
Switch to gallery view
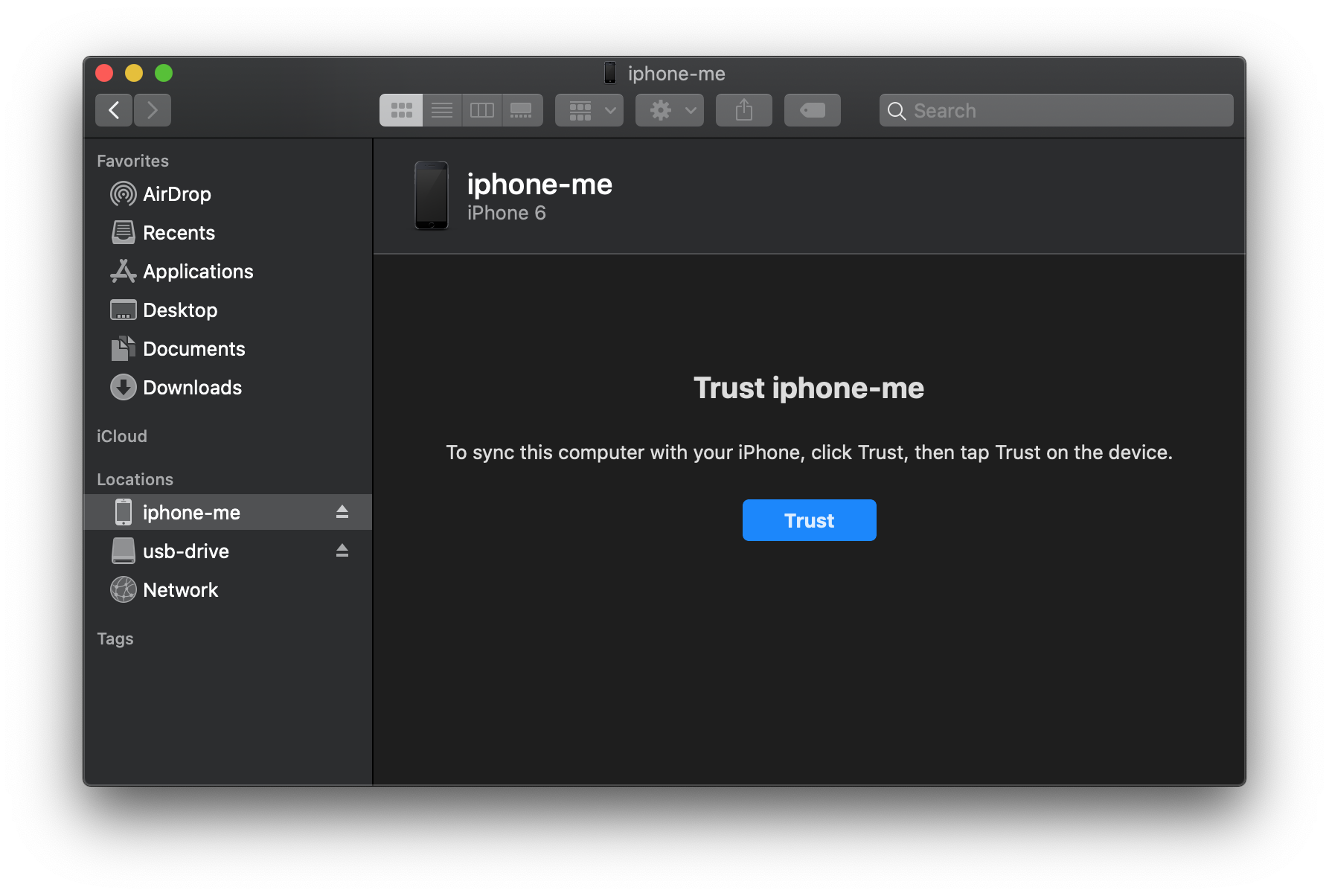click(x=522, y=110)
